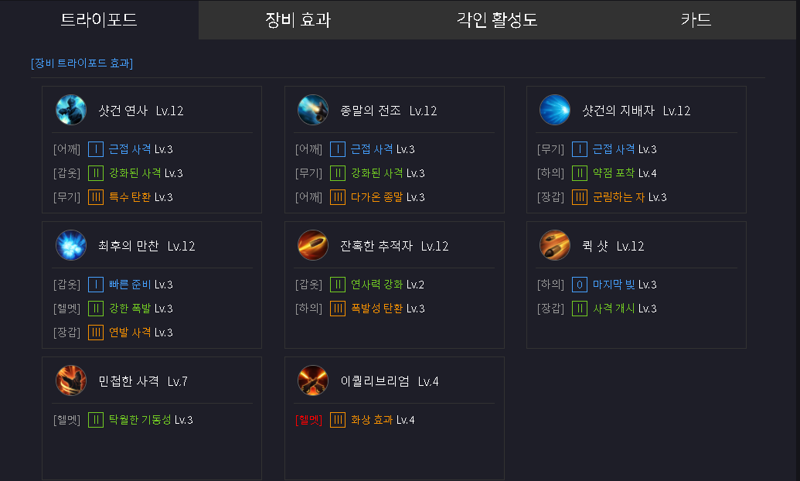Screen dimensions: 800x481
Task: Click tier II icon beside 약점 포착
Action: [x=580, y=173]
